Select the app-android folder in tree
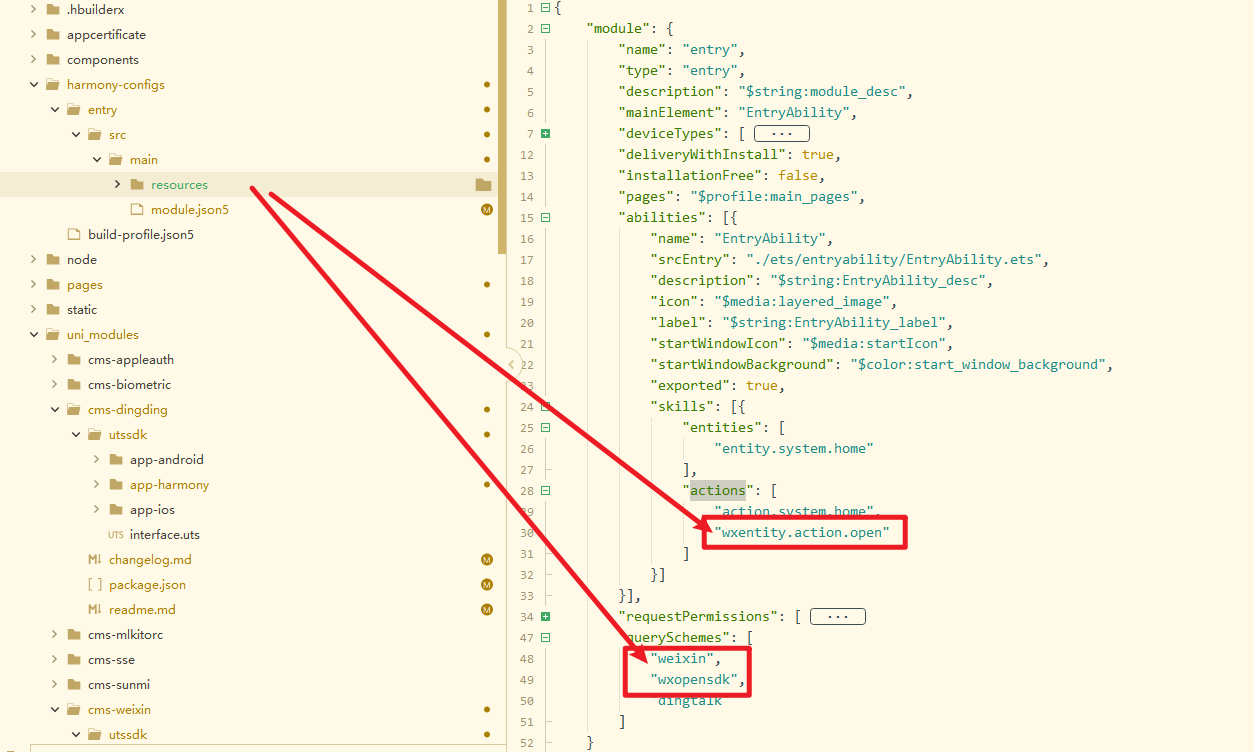 (x=166, y=460)
